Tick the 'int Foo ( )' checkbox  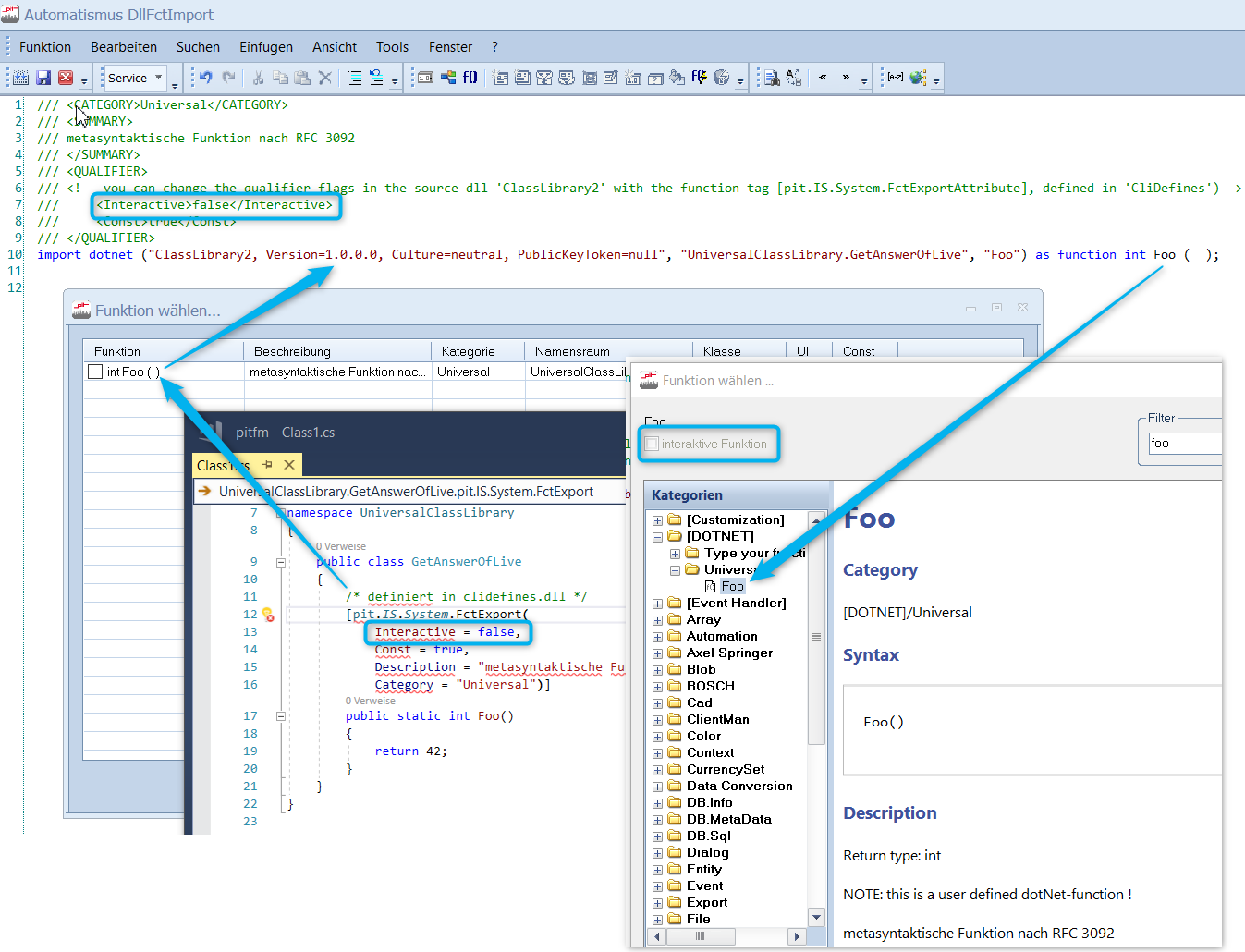pyautogui.click(x=95, y=372)
